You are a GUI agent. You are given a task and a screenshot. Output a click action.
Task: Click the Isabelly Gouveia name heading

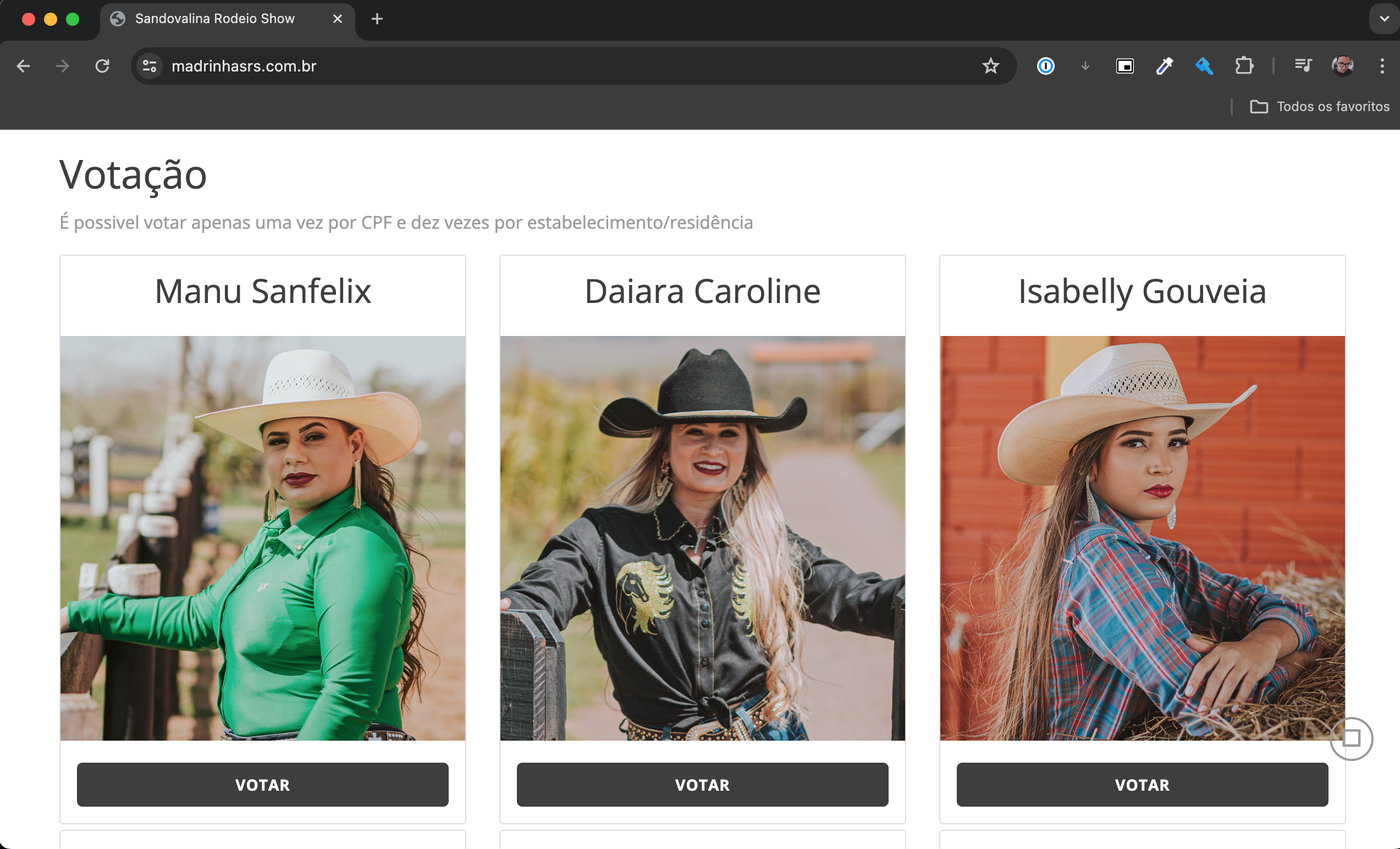click(1142, 291)
